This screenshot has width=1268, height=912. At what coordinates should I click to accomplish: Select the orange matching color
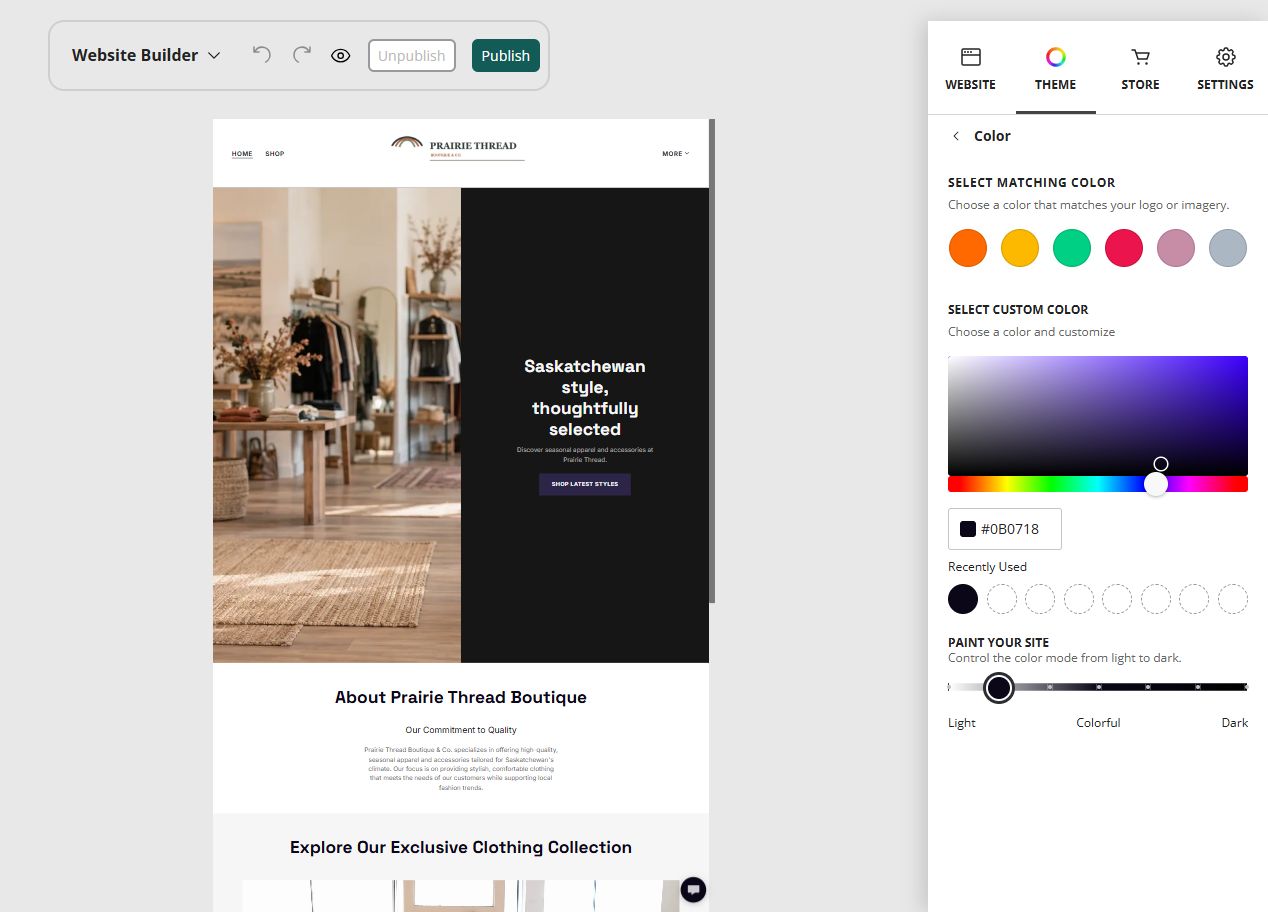pos(968,248)
